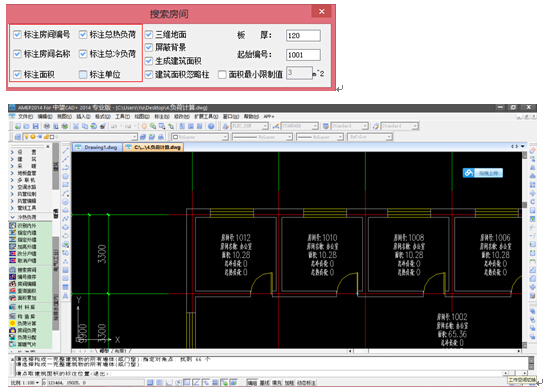The height and width of the screenshot is (392, 544).
Task: Open the 文件 File menu
Action: (25, 117)
